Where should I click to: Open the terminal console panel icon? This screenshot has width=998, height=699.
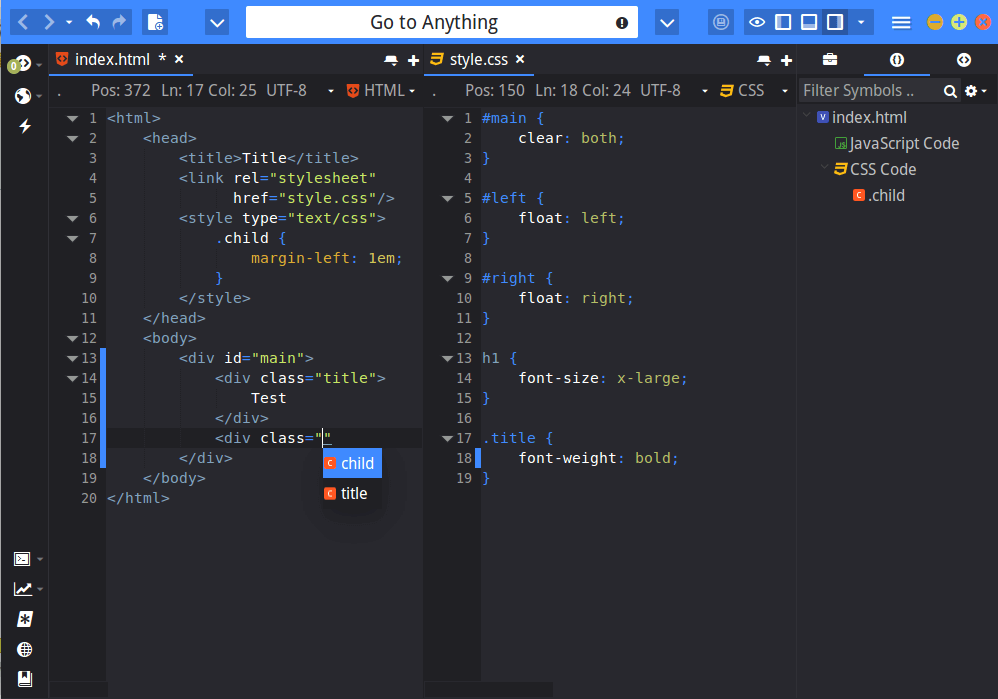pos(23,559)
